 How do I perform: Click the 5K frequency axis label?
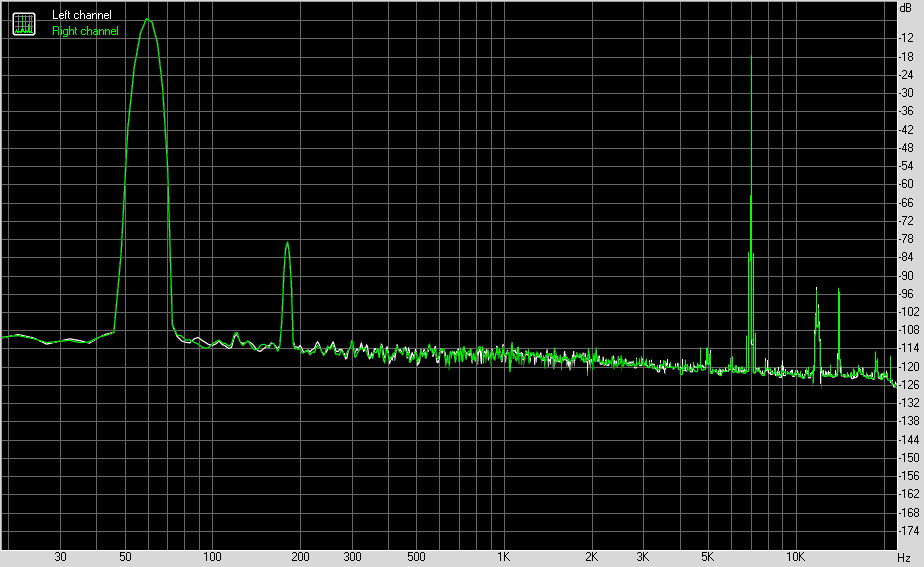[x=707, y=557]
